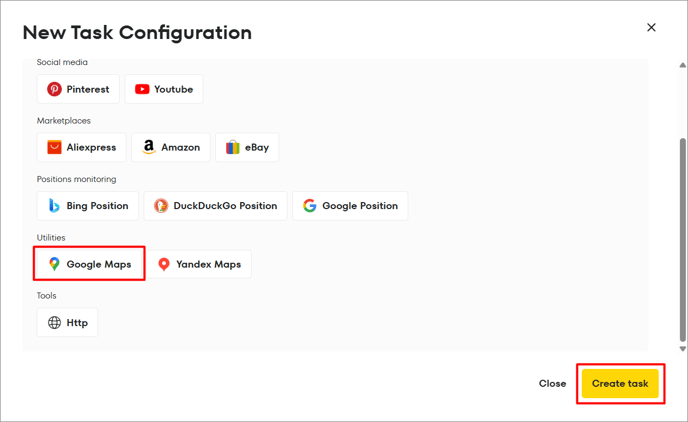Choose the Youtube task type

(x=164, y=89)
